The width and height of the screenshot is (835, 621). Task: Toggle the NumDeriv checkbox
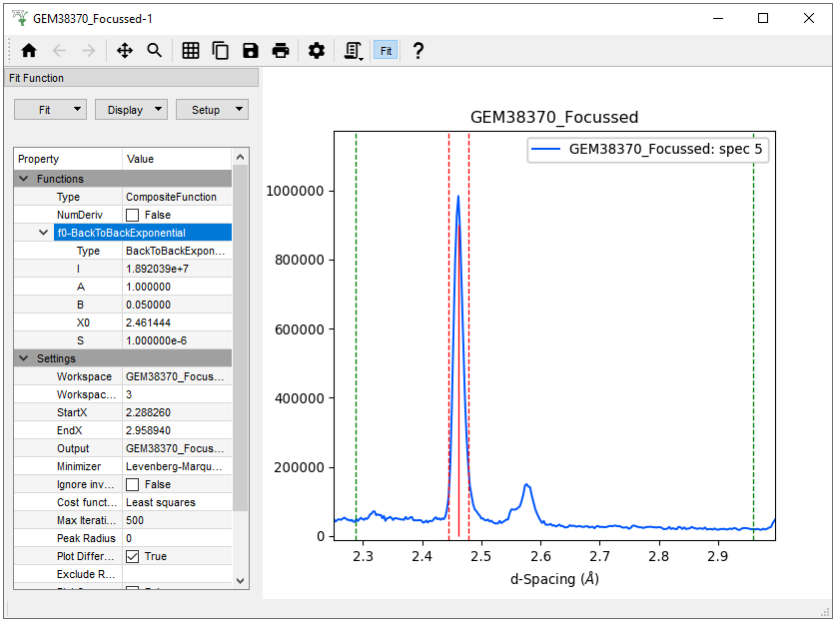pyautogui.click(x=132, y=215)
